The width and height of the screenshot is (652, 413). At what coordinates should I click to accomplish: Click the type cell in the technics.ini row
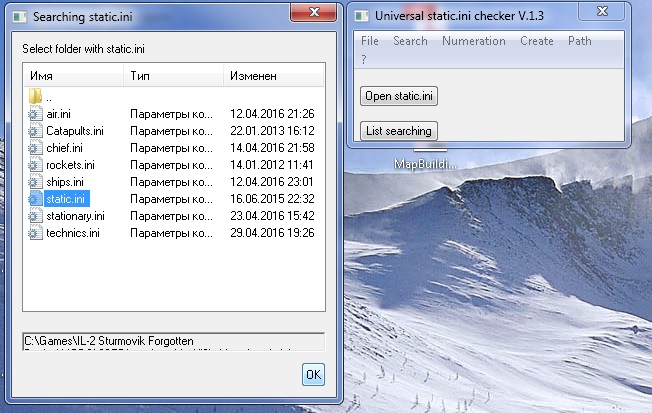(x=171, y=233)
